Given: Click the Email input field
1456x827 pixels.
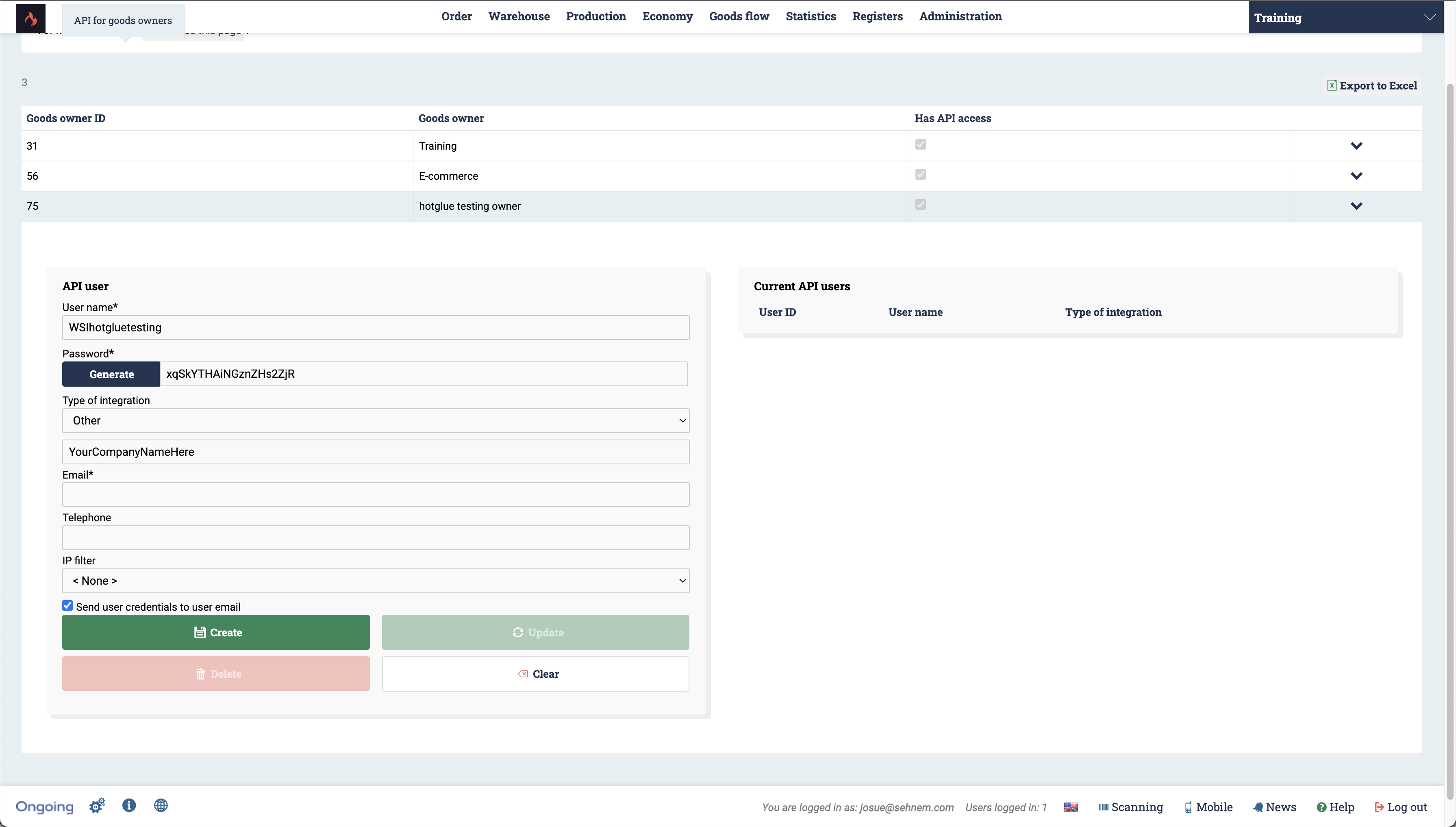Looking at the screenshot, I should [x=375, y=495].
